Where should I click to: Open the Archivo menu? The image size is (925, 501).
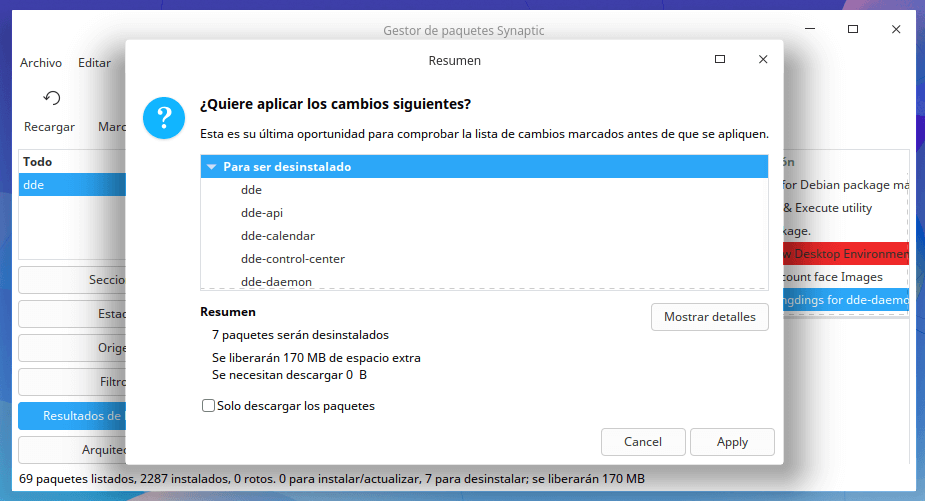coord(41,63)
